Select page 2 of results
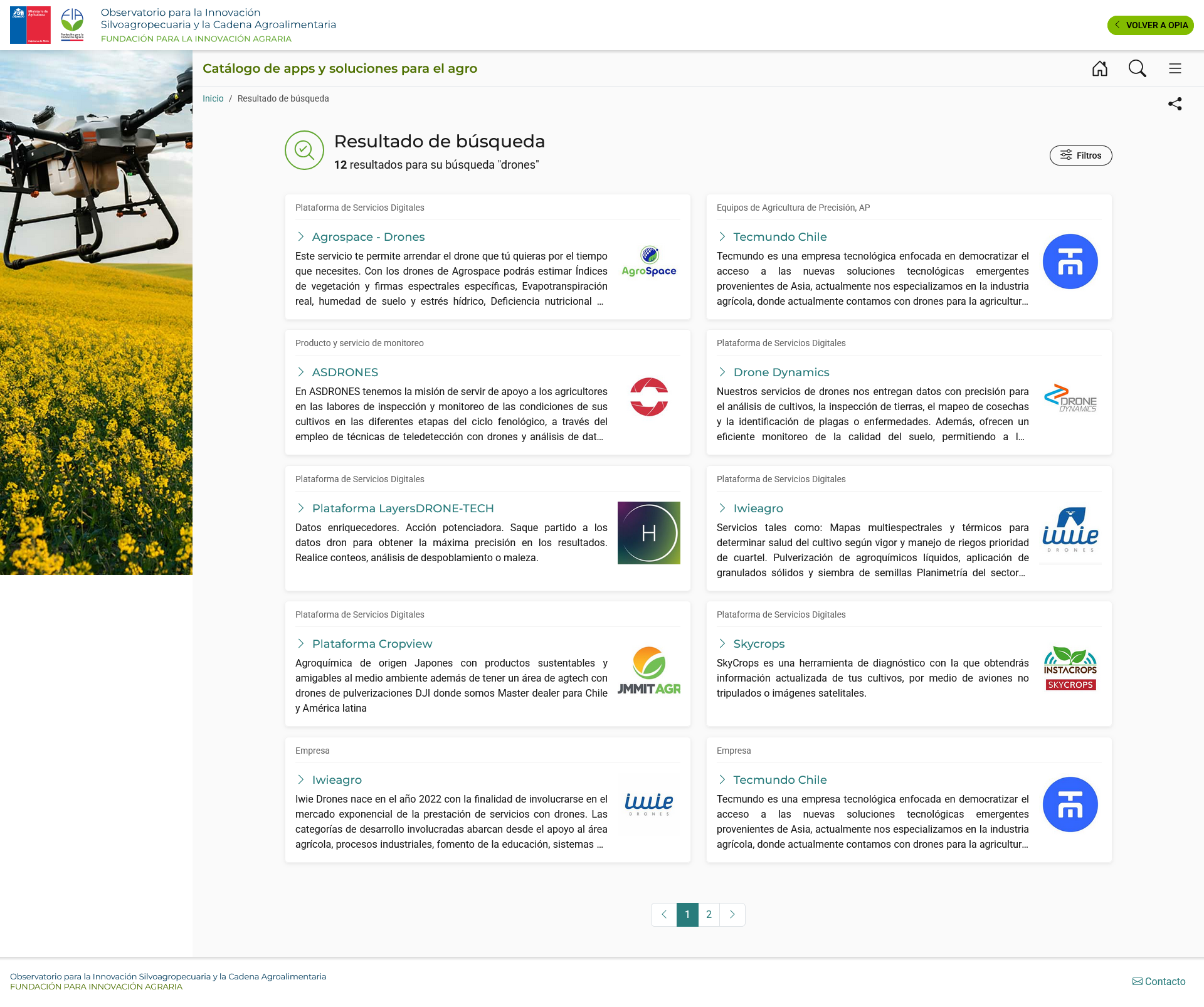 (x=709, y=915)
